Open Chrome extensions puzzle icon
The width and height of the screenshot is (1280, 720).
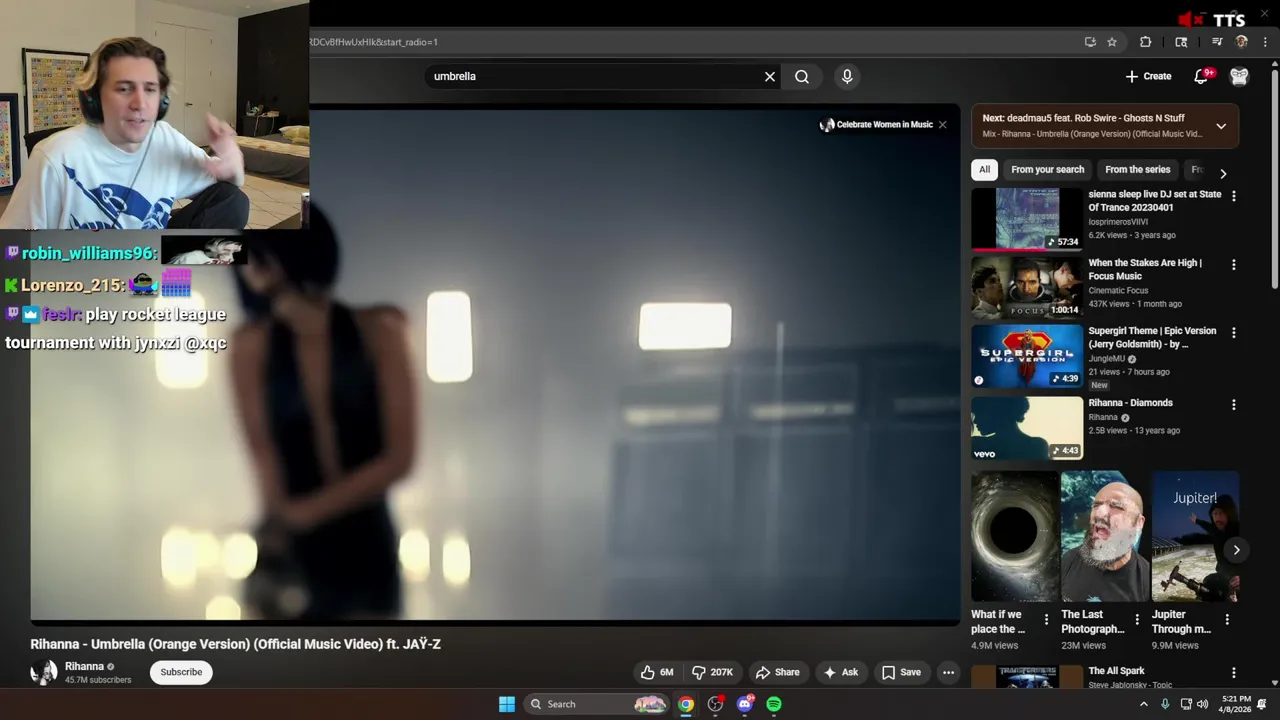[1146, 42]
